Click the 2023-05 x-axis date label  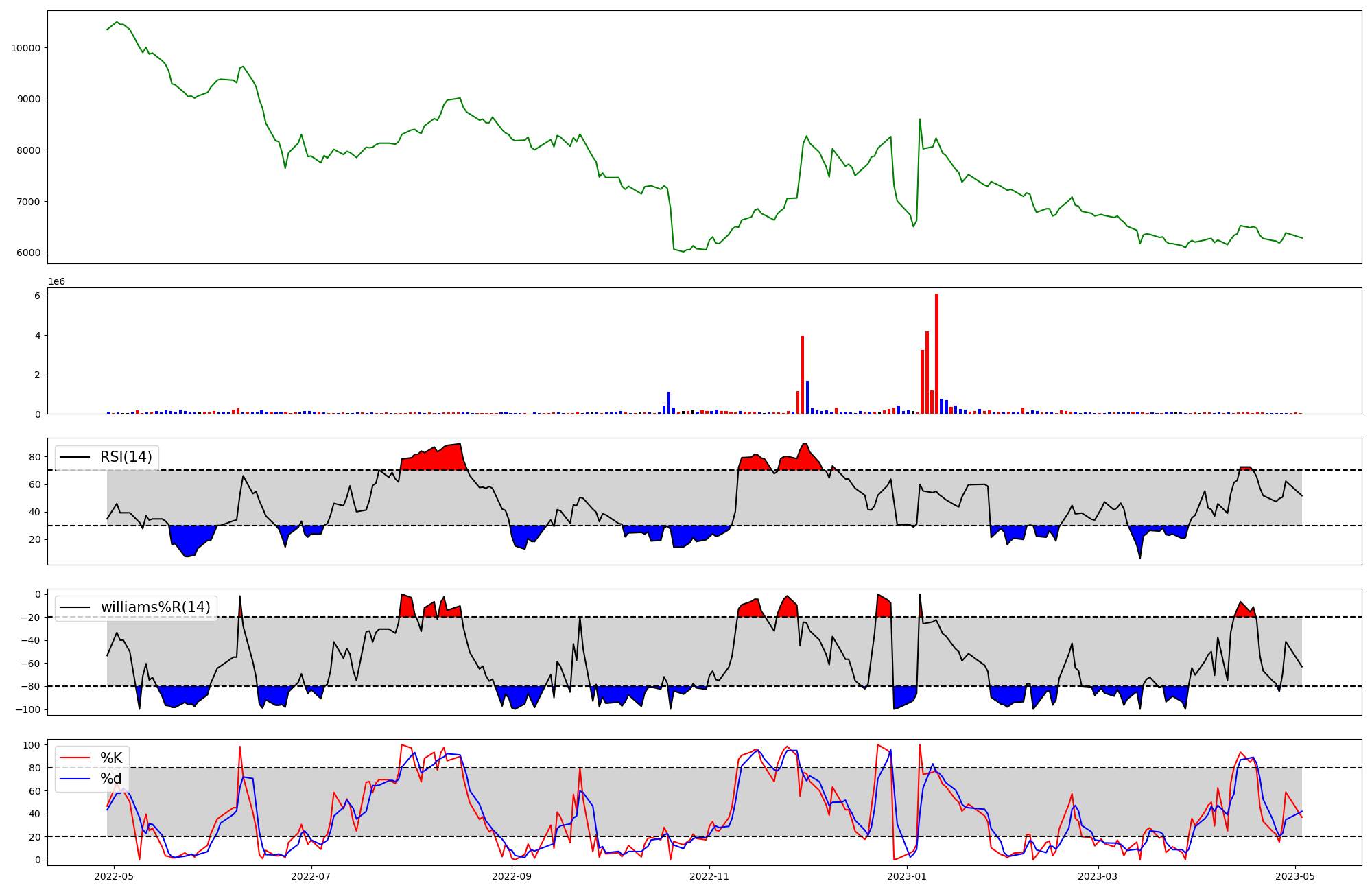point(1295,876)
